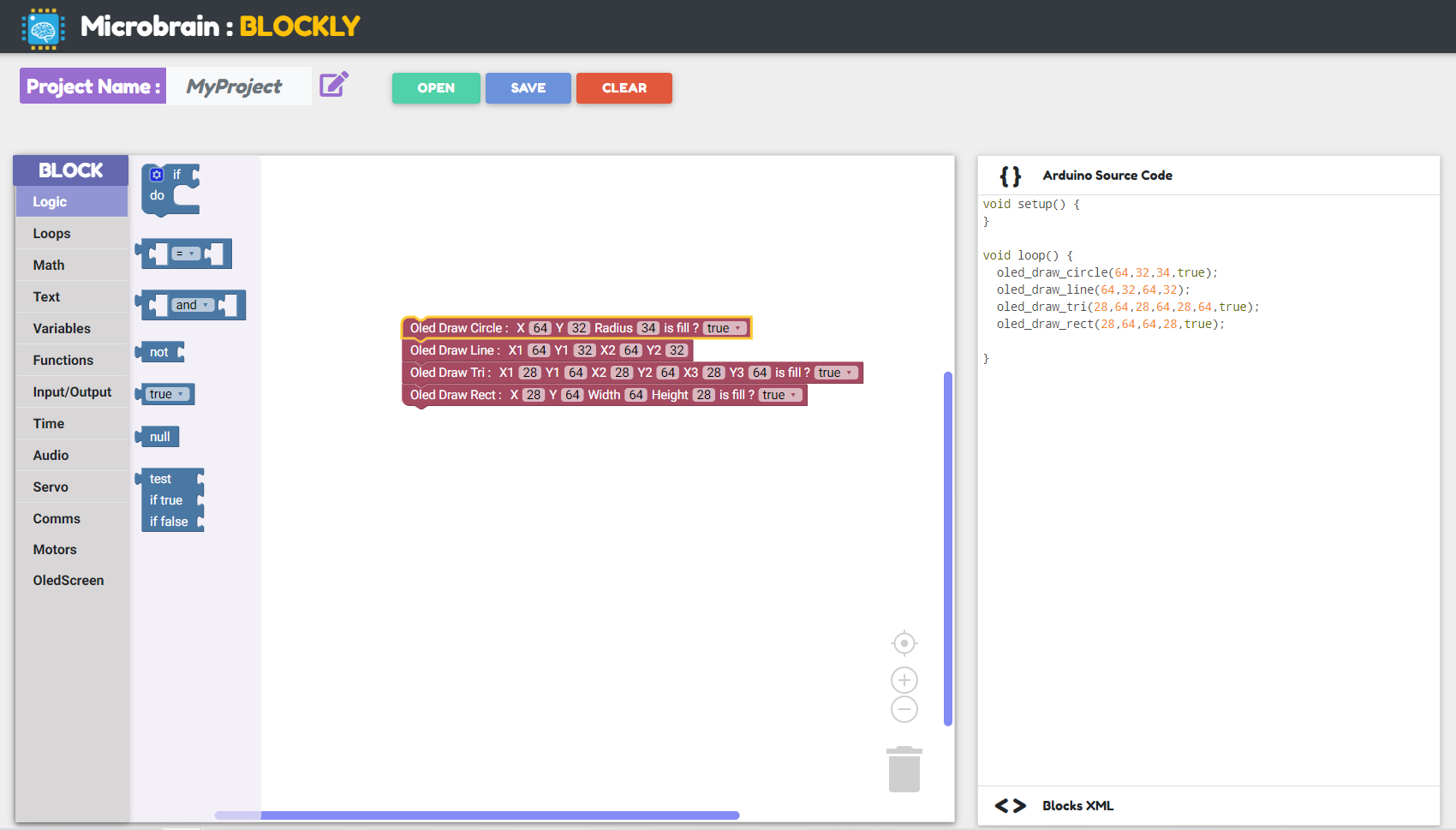
Task: Select the OledScreen block category
Action: 69,581
